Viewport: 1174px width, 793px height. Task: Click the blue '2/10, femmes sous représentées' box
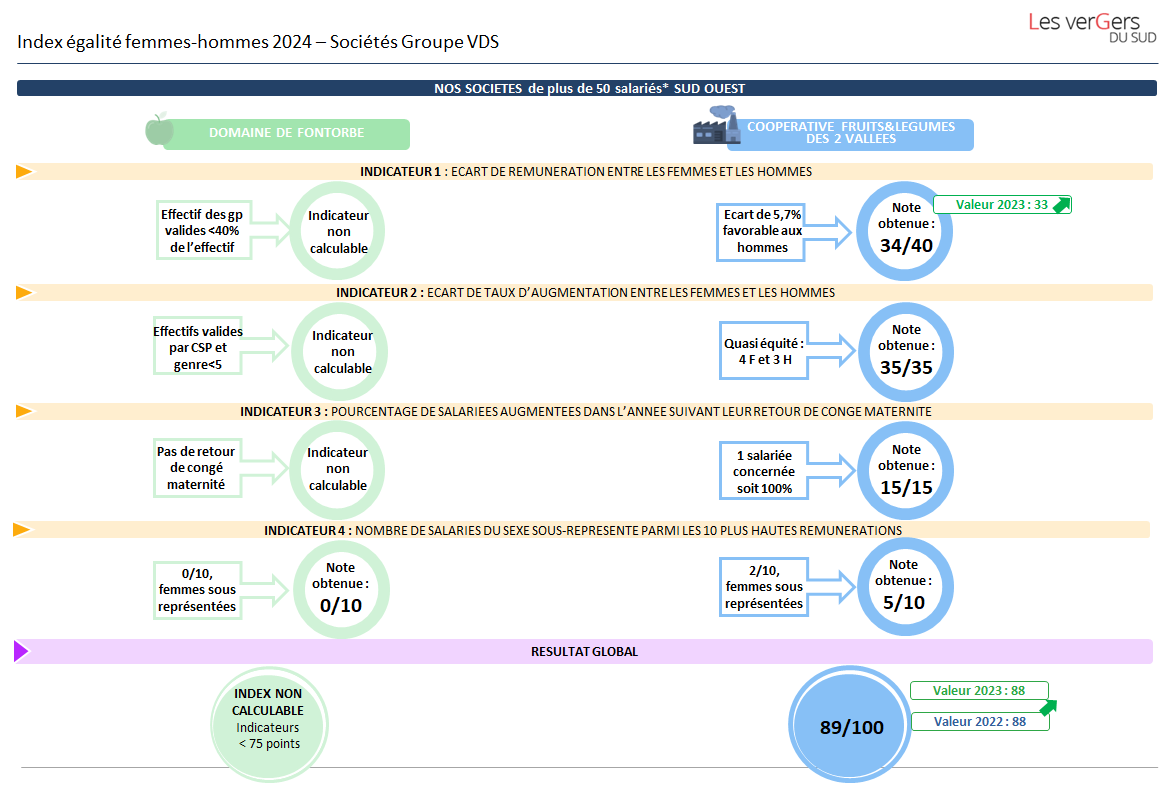pyautogui.click(x=764, y=587)
